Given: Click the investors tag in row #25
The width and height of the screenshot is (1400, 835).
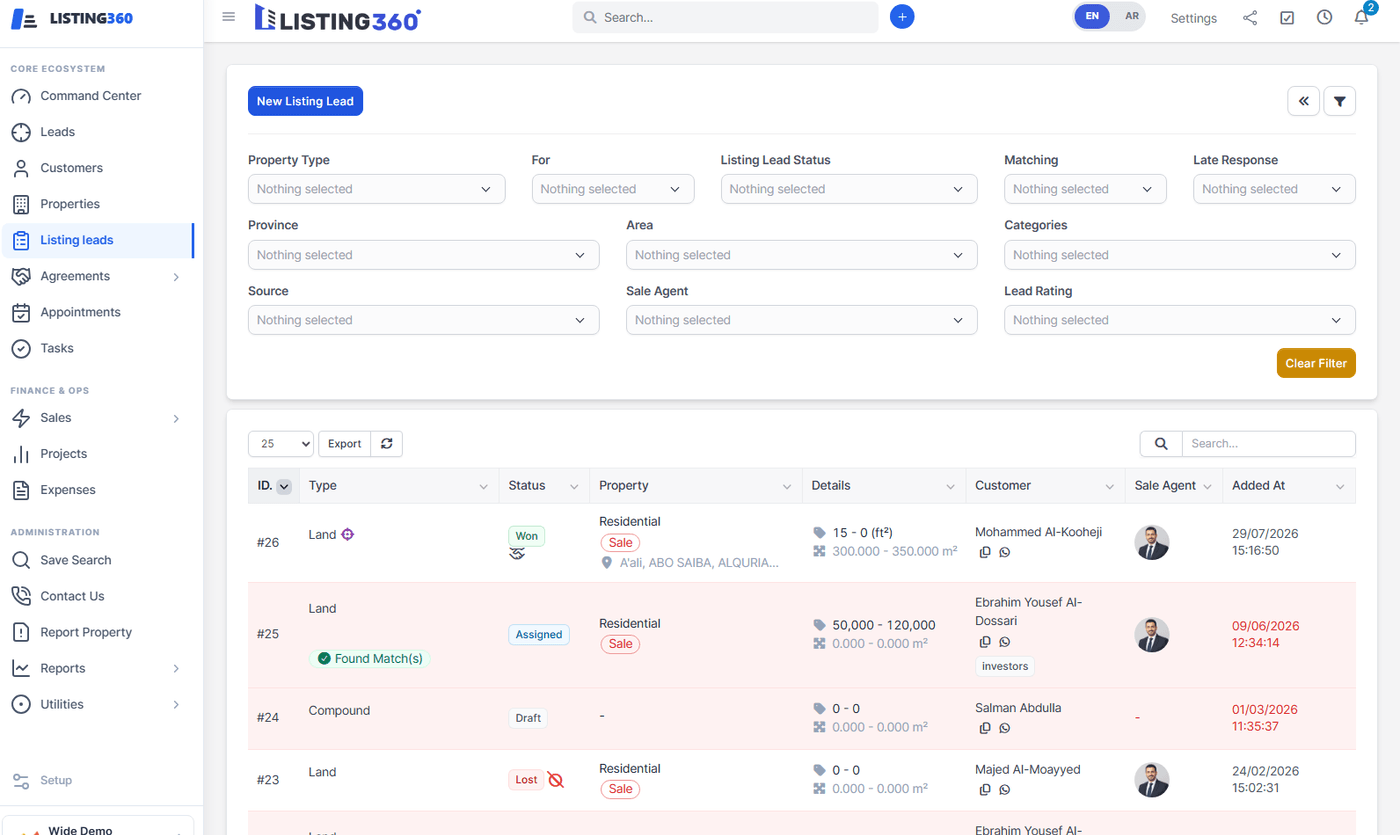Looking at the screenshot, I should (x=1004, y=666).
